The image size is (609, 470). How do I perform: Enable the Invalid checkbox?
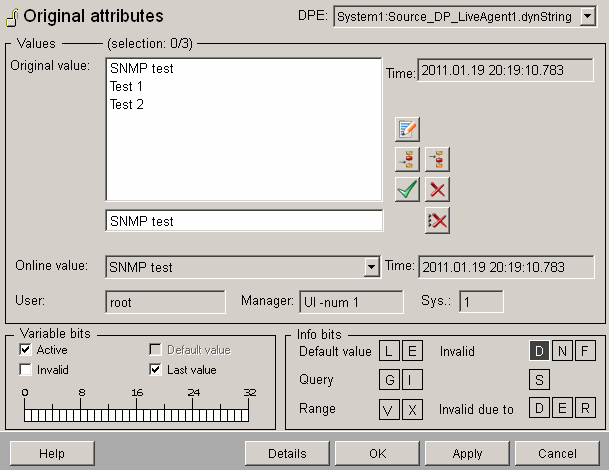(25, 370)
